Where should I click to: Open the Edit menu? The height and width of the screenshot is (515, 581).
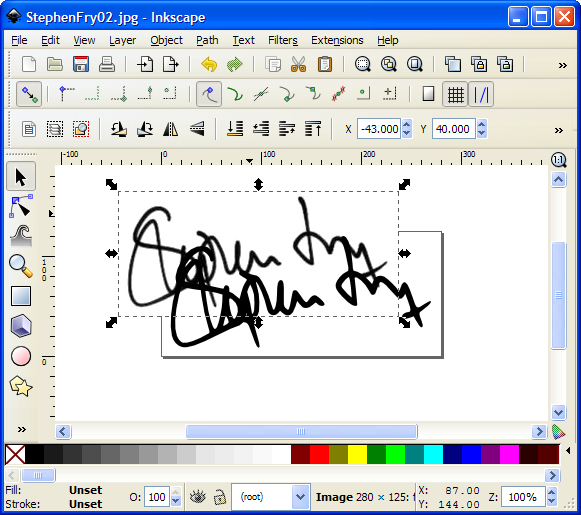coord(50,40)
